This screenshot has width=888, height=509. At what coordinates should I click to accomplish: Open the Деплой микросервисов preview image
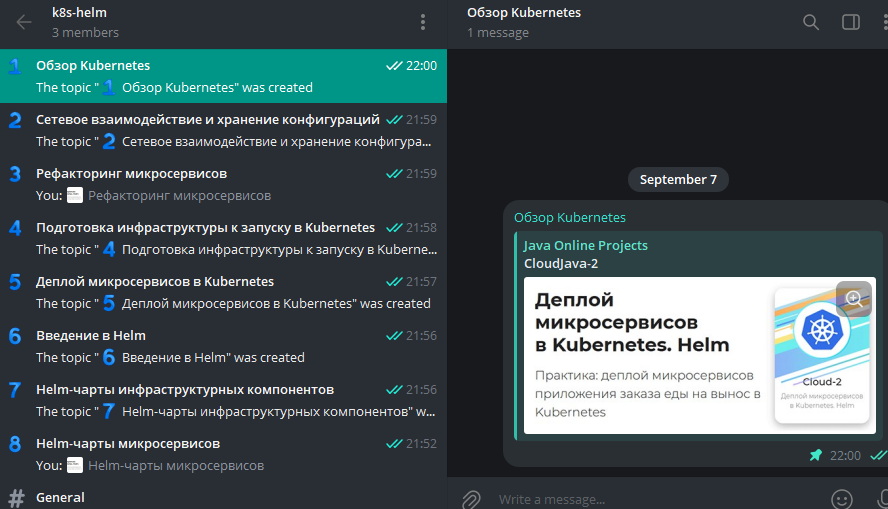699,355
